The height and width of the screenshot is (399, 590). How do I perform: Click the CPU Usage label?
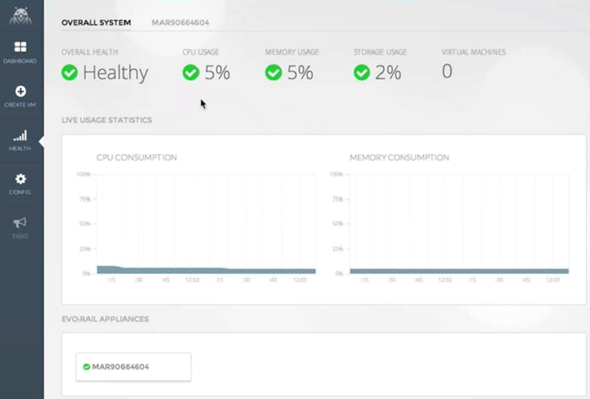(x=201, y=52)
